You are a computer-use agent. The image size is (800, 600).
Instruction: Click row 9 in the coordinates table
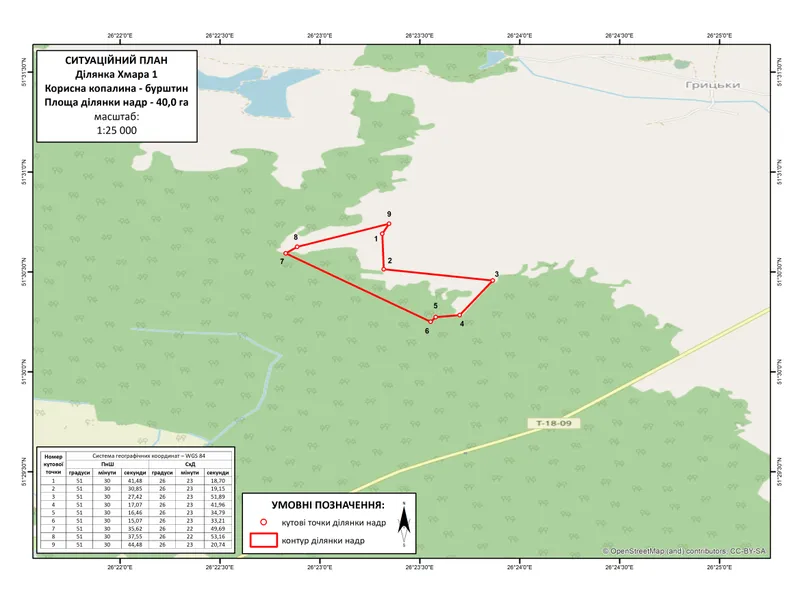click(136, 545)
